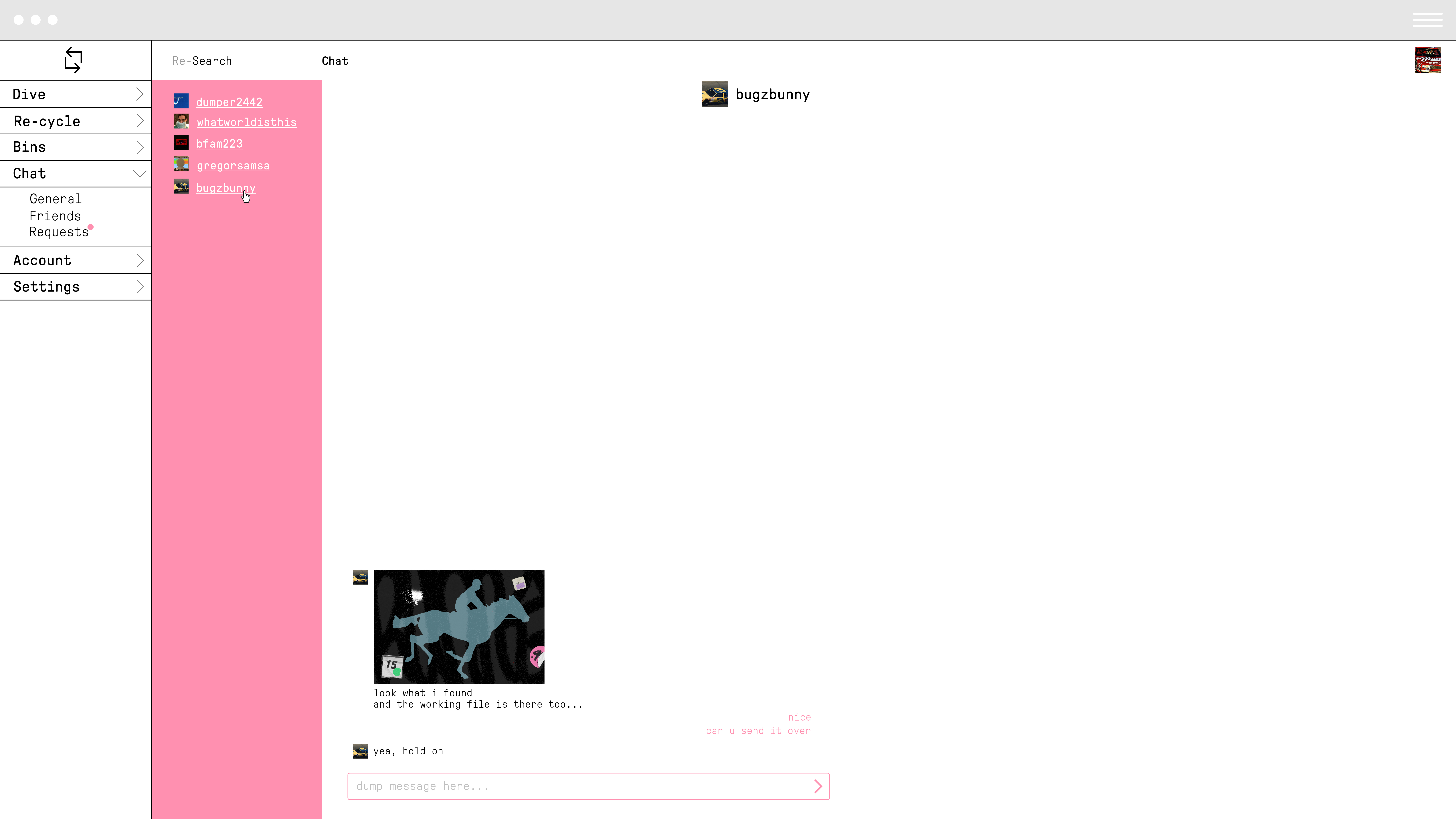
Task: Click the recycle arrows logo icon
Action: click(x=73, y=60)
